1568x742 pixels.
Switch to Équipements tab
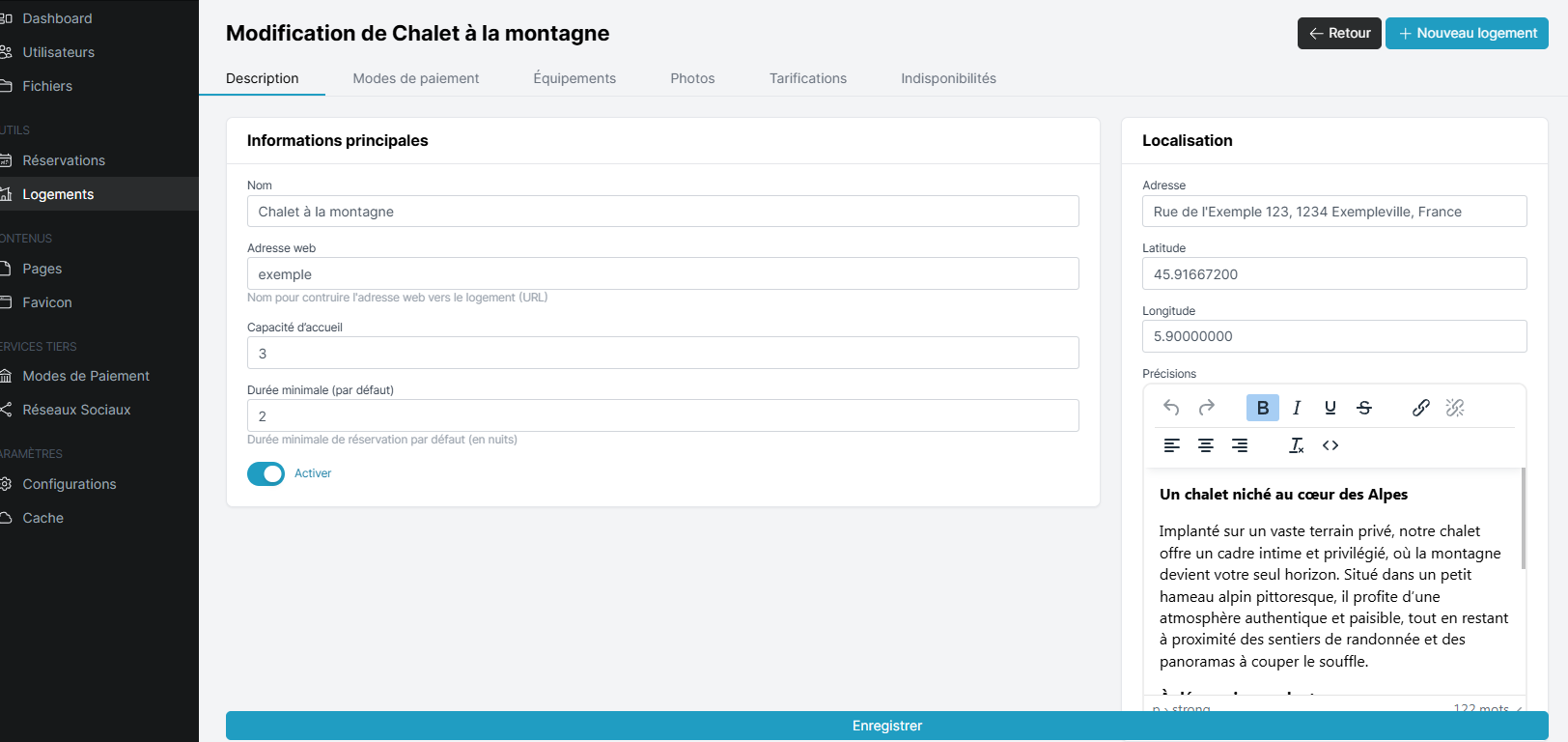click(x=574, y=78)
